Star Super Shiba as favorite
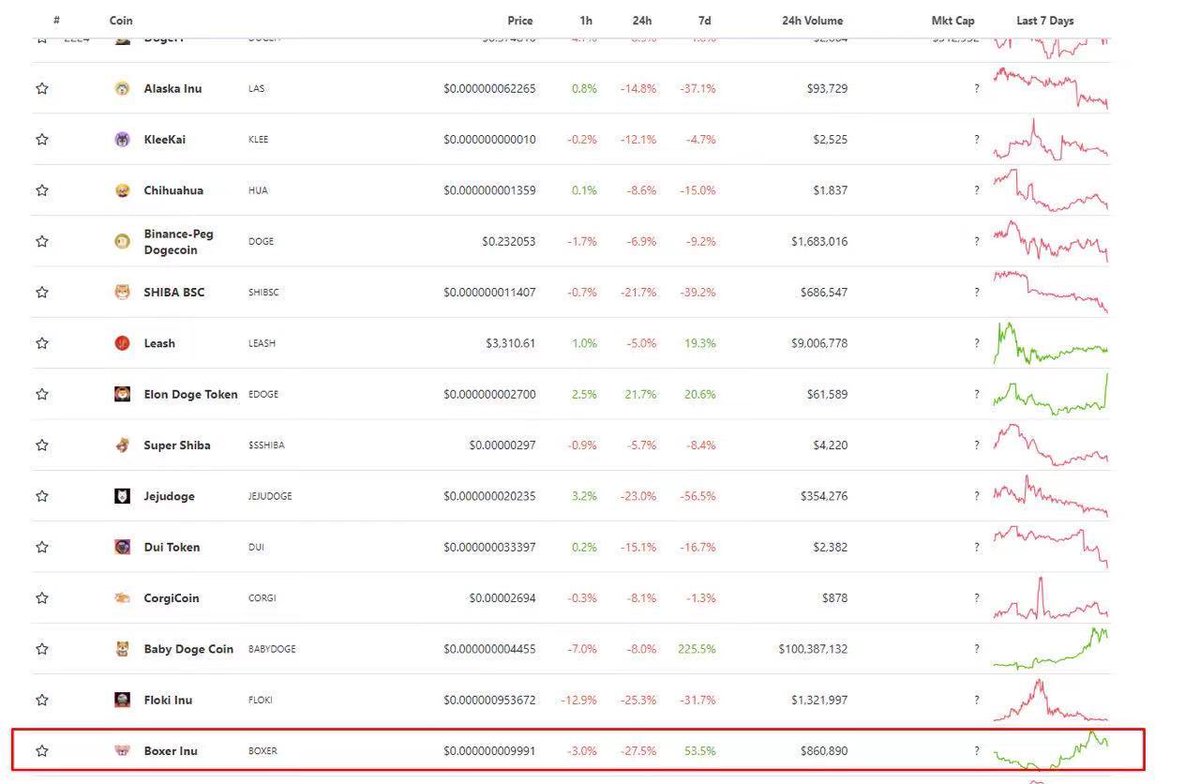1200x784 pixels. click(x=42, y=446)
